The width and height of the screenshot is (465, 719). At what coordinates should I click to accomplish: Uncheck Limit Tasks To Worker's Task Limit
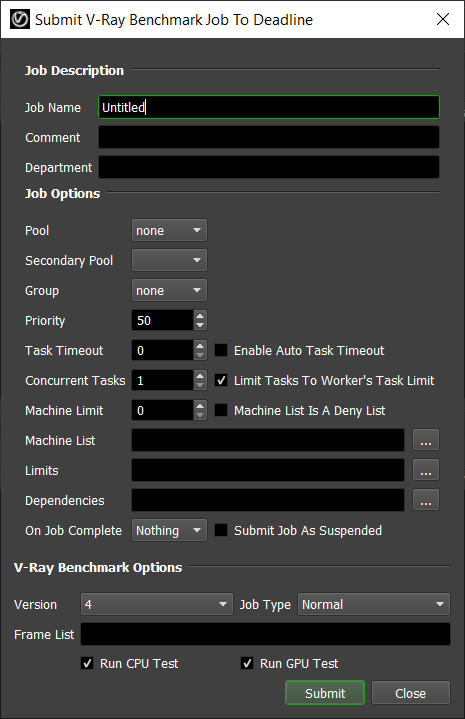[x=221, y=380]
